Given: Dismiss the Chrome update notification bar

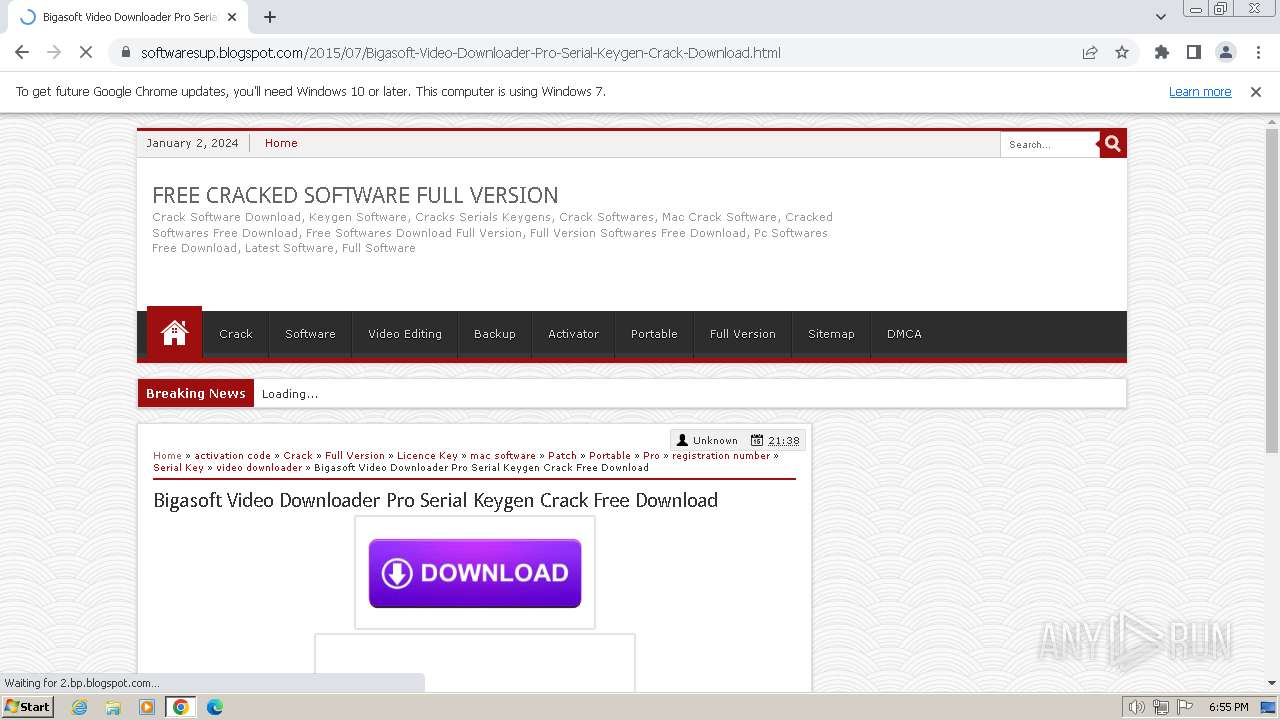Looking at the screenshot, I should click(x=1256, y=92).
